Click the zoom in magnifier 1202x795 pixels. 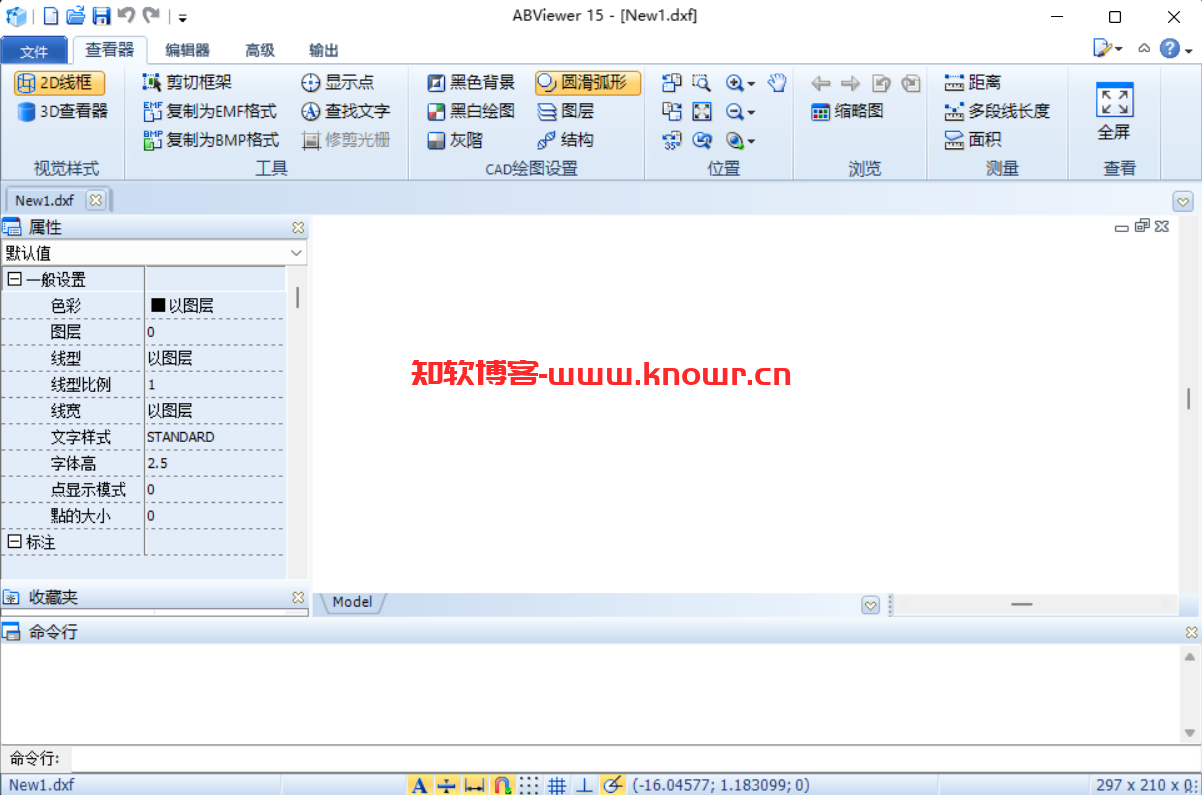click(734, 83)
